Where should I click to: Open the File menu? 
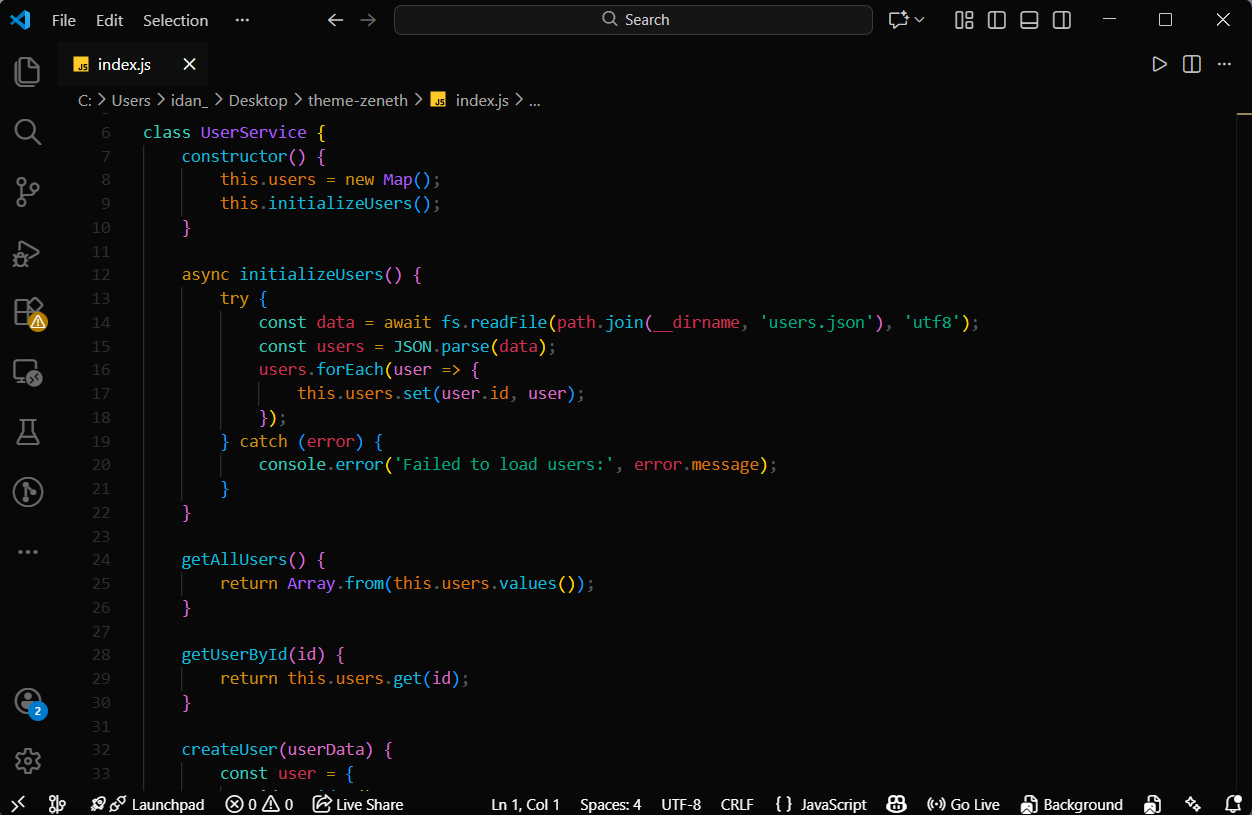[x=63, y=19]
